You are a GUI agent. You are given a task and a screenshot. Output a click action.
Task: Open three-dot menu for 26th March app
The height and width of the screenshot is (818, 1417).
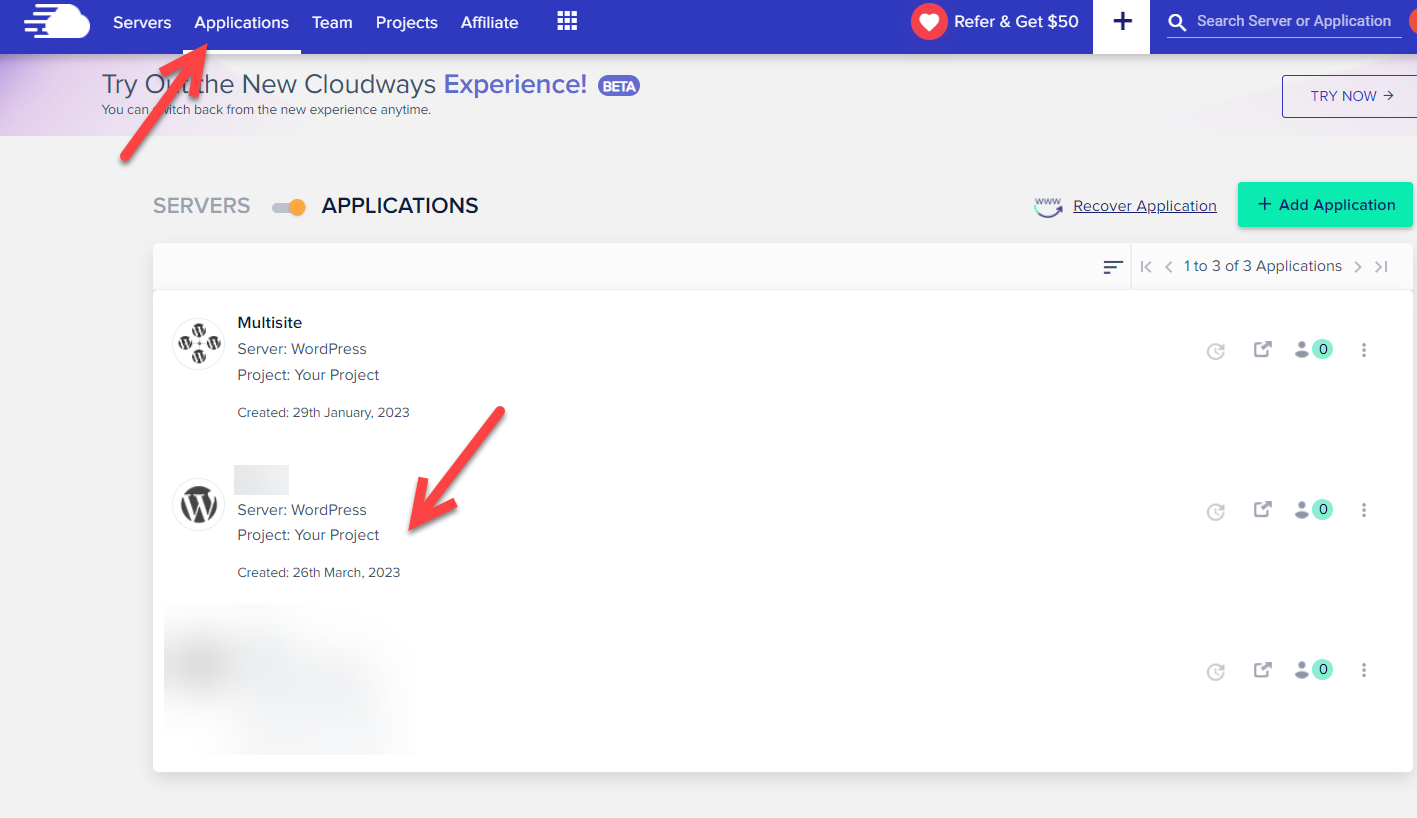point(1364,510)
